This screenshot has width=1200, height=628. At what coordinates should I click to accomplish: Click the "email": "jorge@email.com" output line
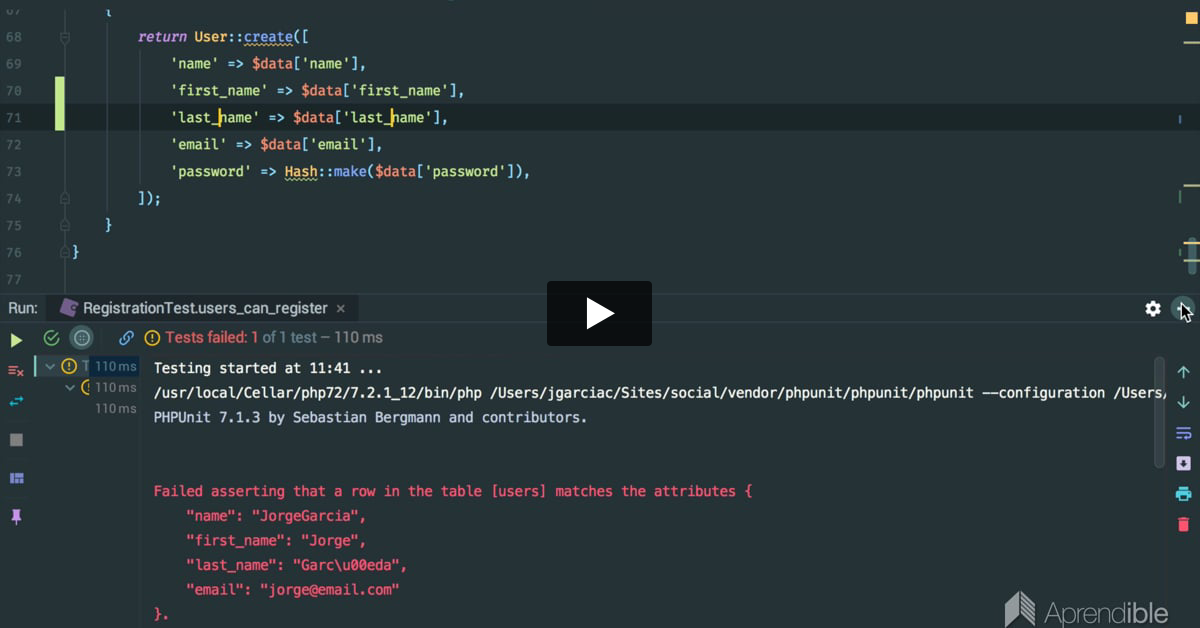293,590
